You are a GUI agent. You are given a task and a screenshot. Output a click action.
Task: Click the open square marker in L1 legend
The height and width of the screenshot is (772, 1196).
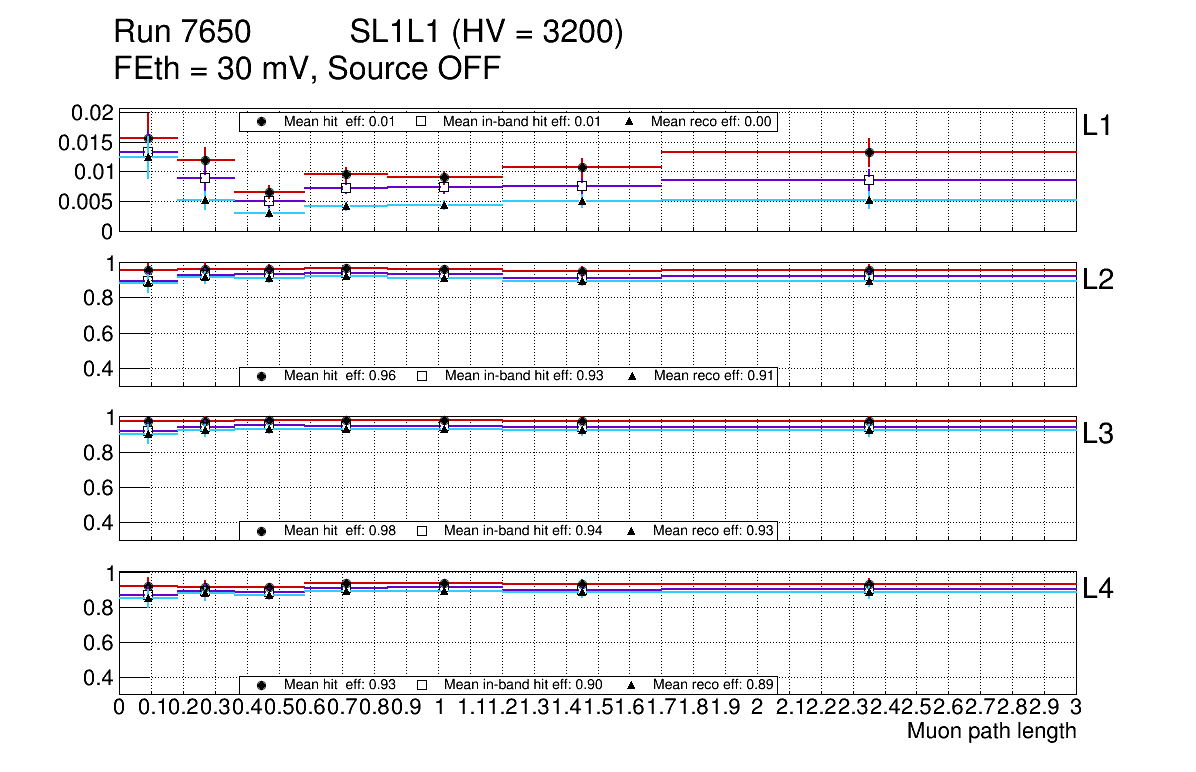click(x=422, y=122)
